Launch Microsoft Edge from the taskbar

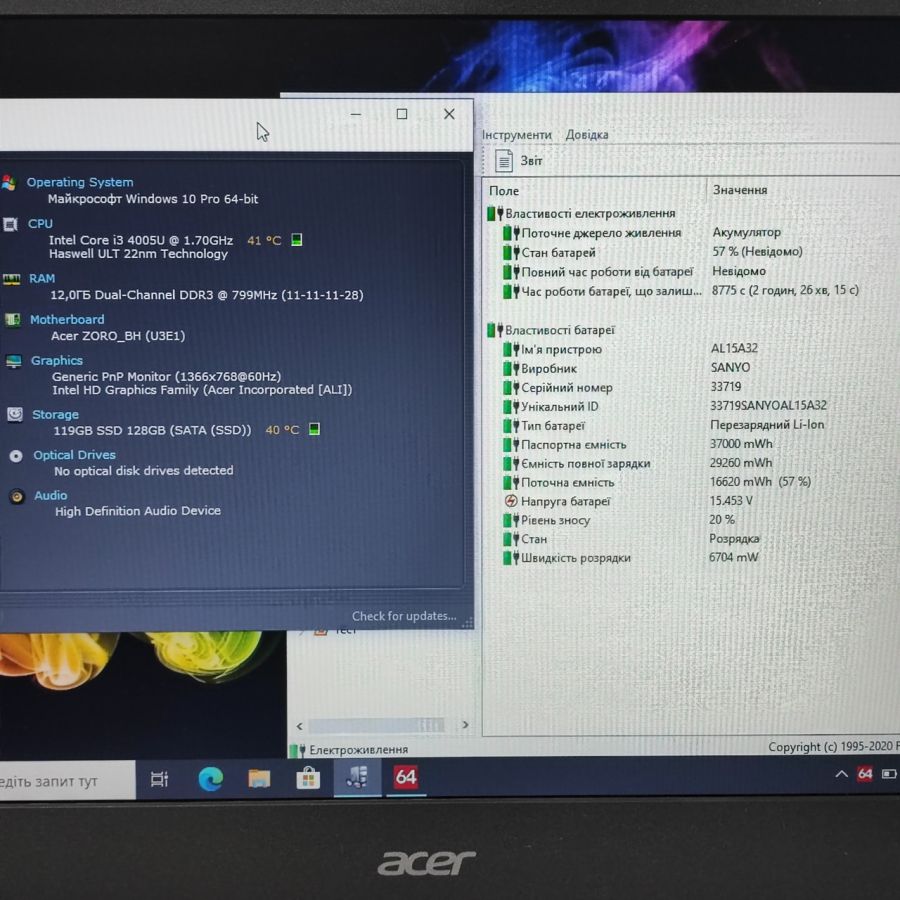(211, 779)
